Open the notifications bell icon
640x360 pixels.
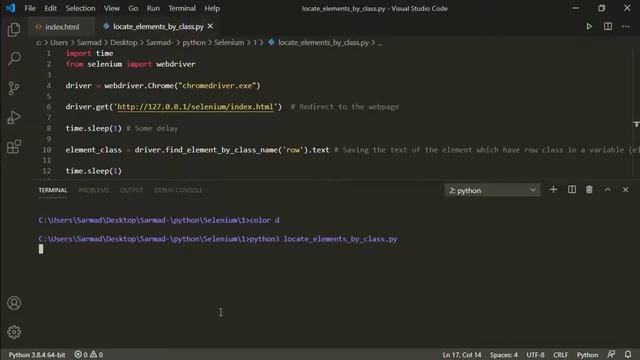[x=628, y=354]
